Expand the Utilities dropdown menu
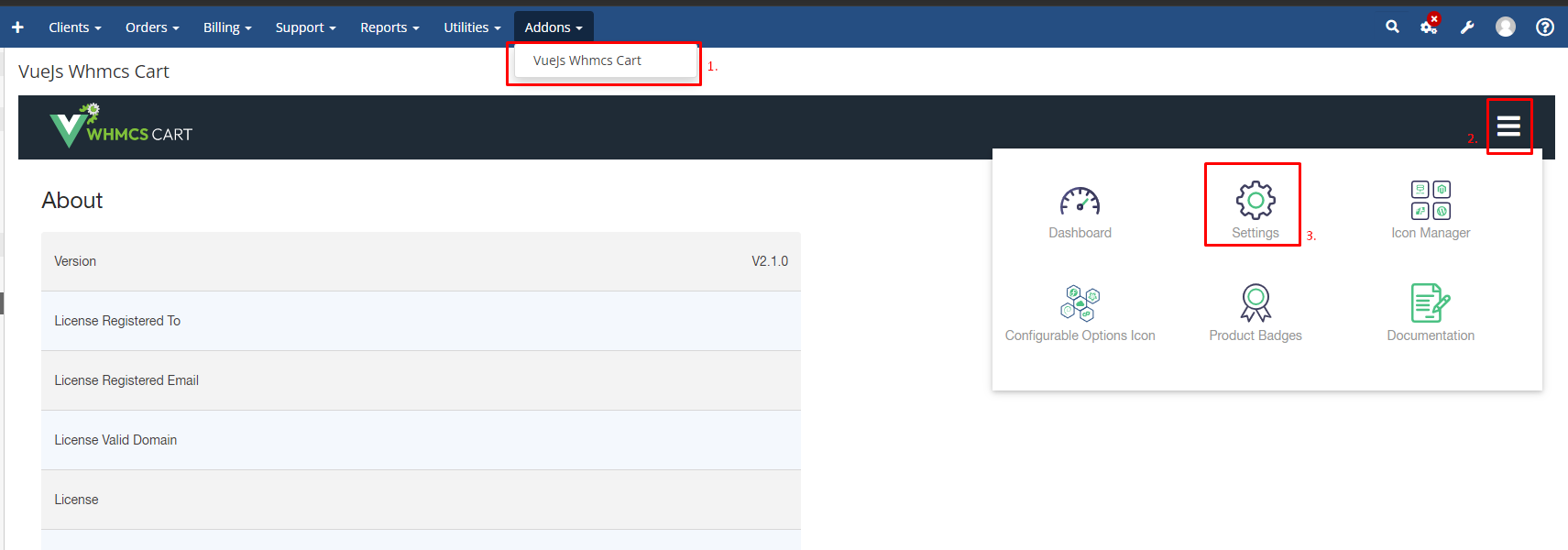The width and height of the screenshot is (1568, 550). [x=472, y=27]
